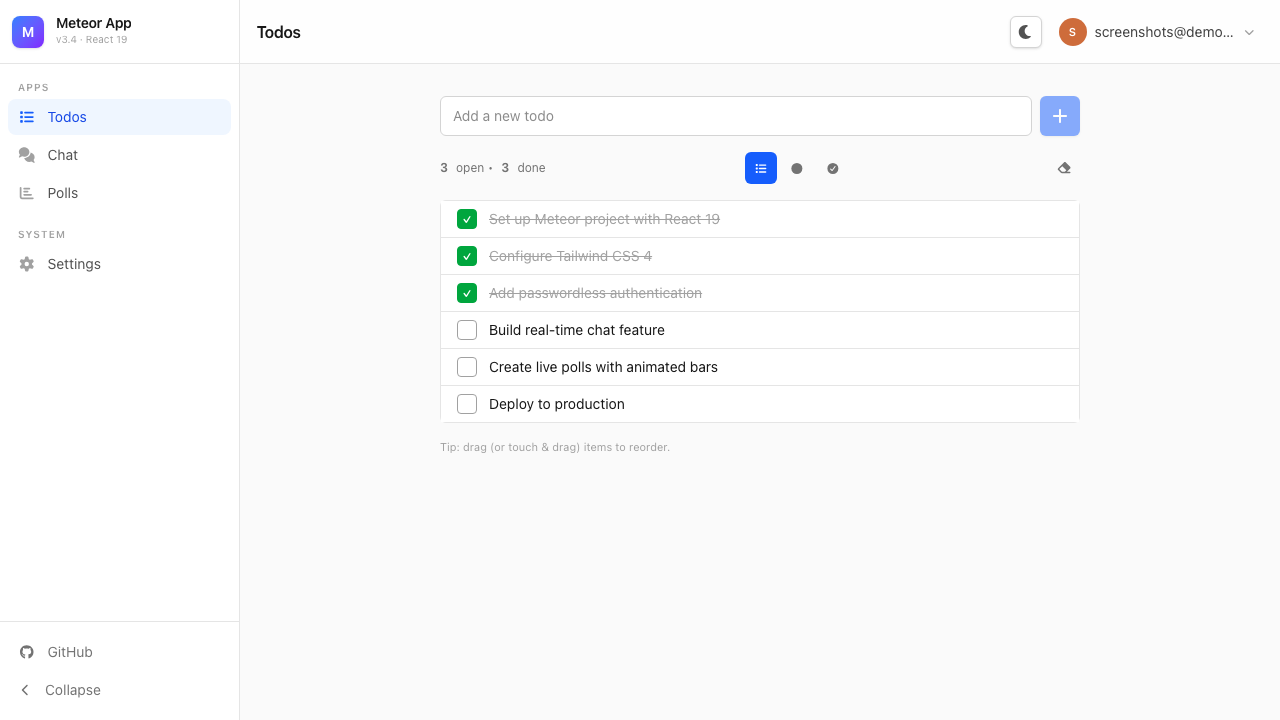Open Settings from the sidebar
Image resolution: width=1280 pixels, height=720 pixels.
point(73,264)
